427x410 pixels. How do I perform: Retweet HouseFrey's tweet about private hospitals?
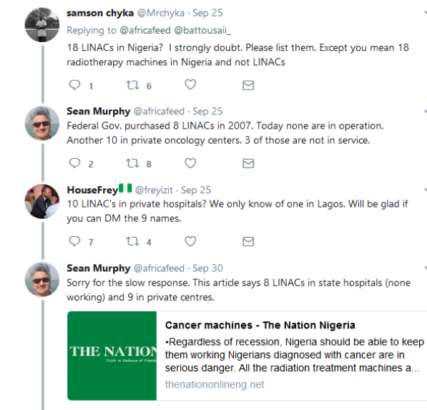pos(132,241)
